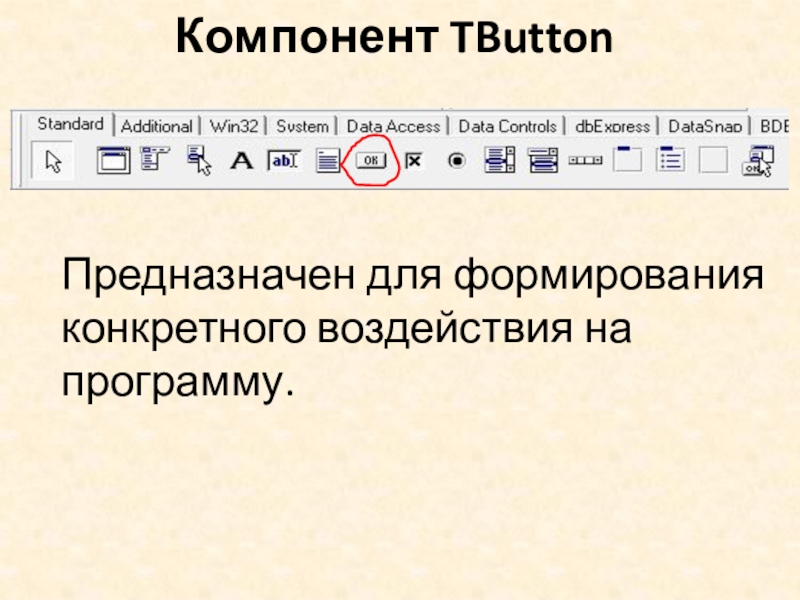The width and height of the screenshot is (800, 600).
Task: Switch to the dbExpress tab
Action: click(x=612, y=127)
